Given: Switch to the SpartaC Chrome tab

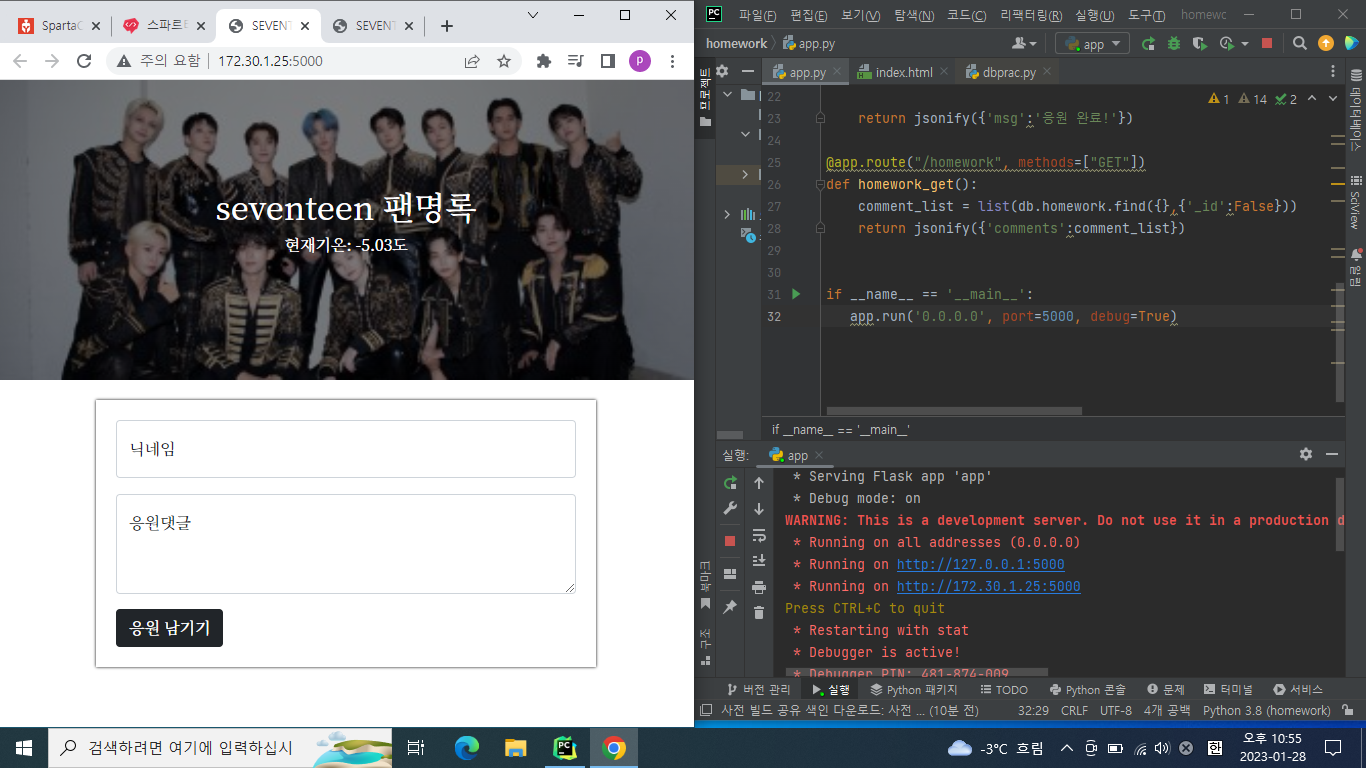Looking at the screenshot, I should [x=60, y=26].
